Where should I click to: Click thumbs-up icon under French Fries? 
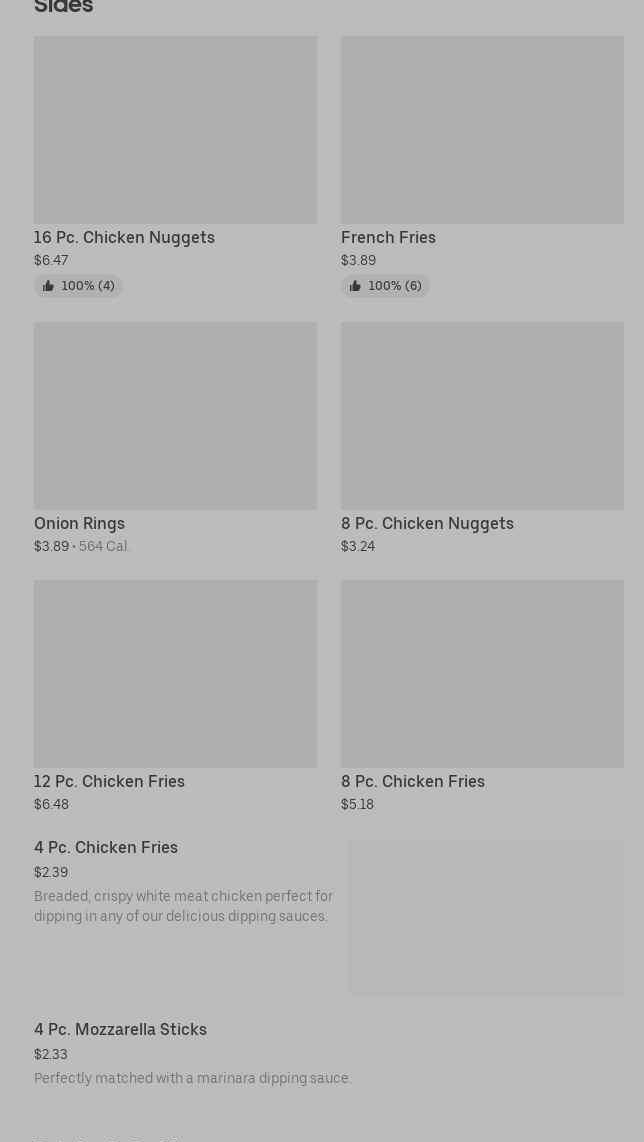coord(355,286)
